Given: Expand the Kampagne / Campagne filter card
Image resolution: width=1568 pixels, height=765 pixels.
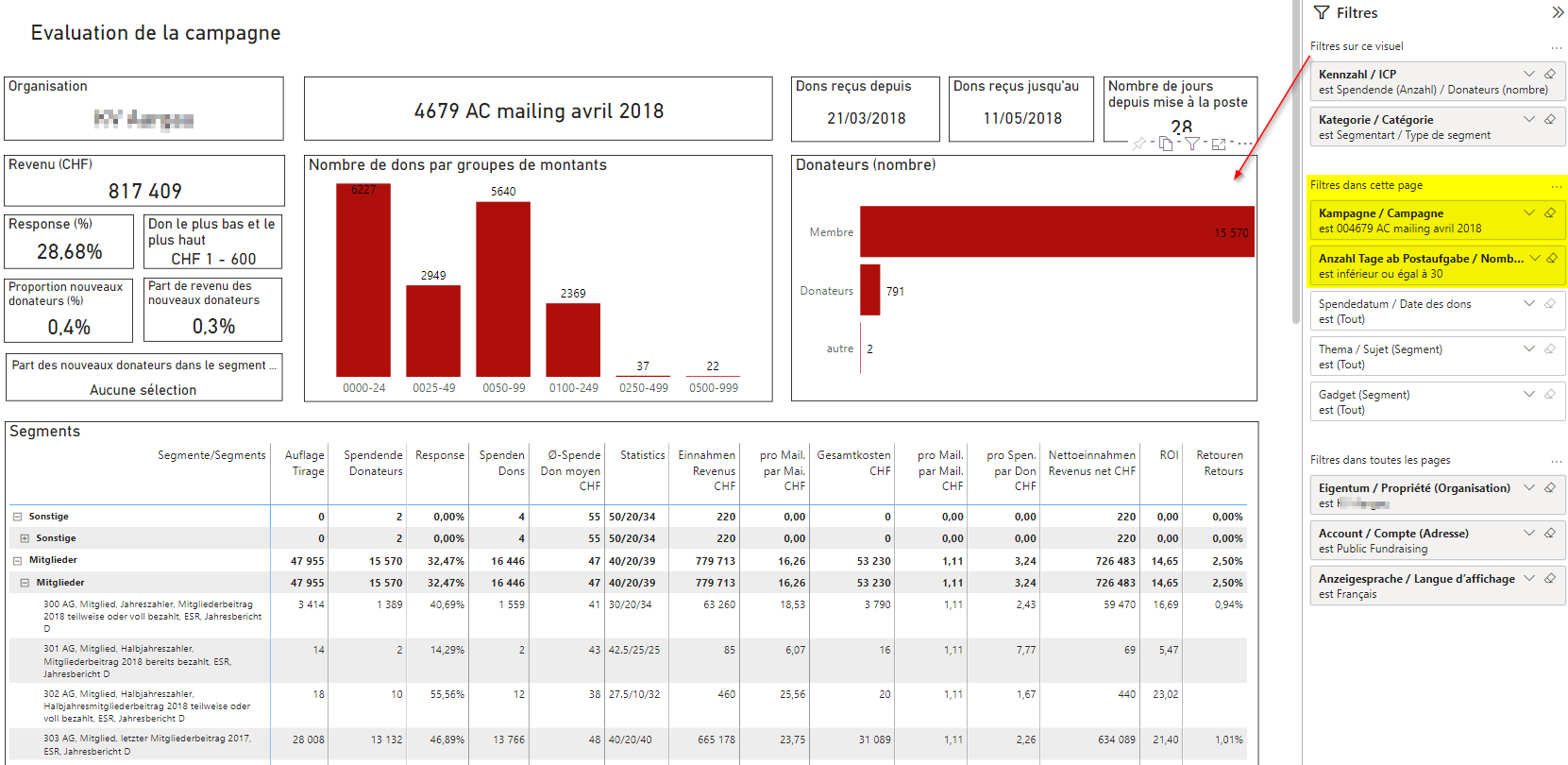Looking at the screenshot, I should 1529,212.
